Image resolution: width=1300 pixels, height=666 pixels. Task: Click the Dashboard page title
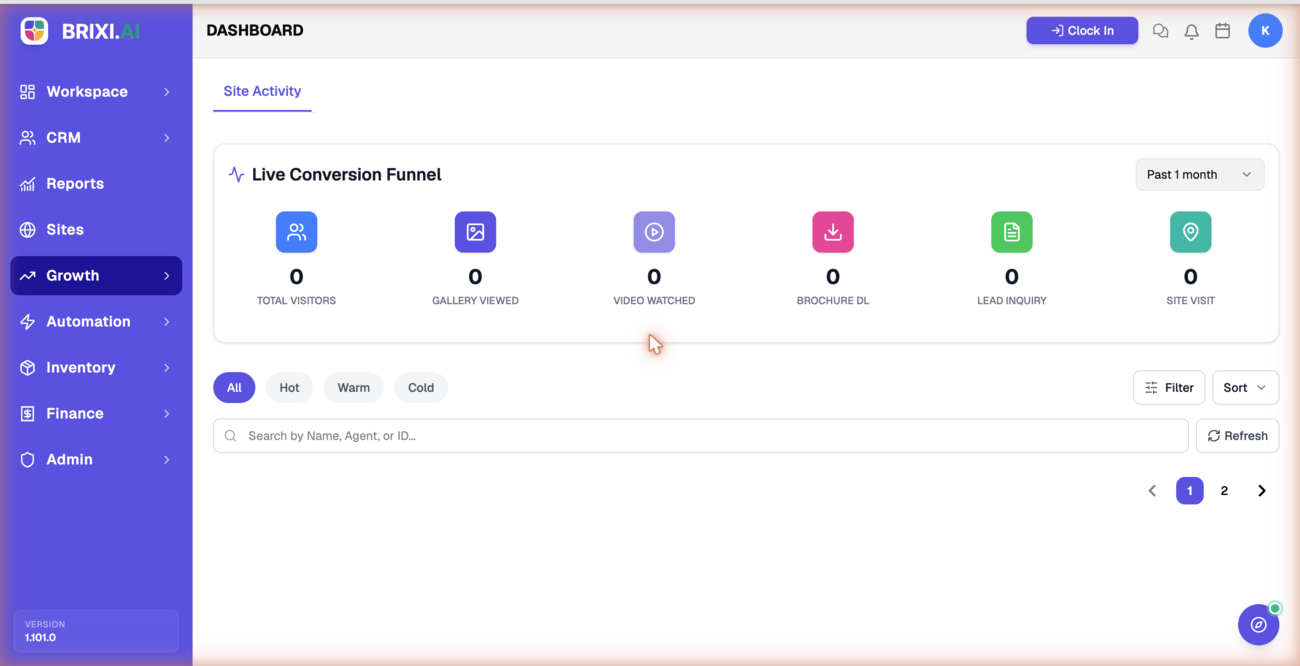tap(255, 31)
